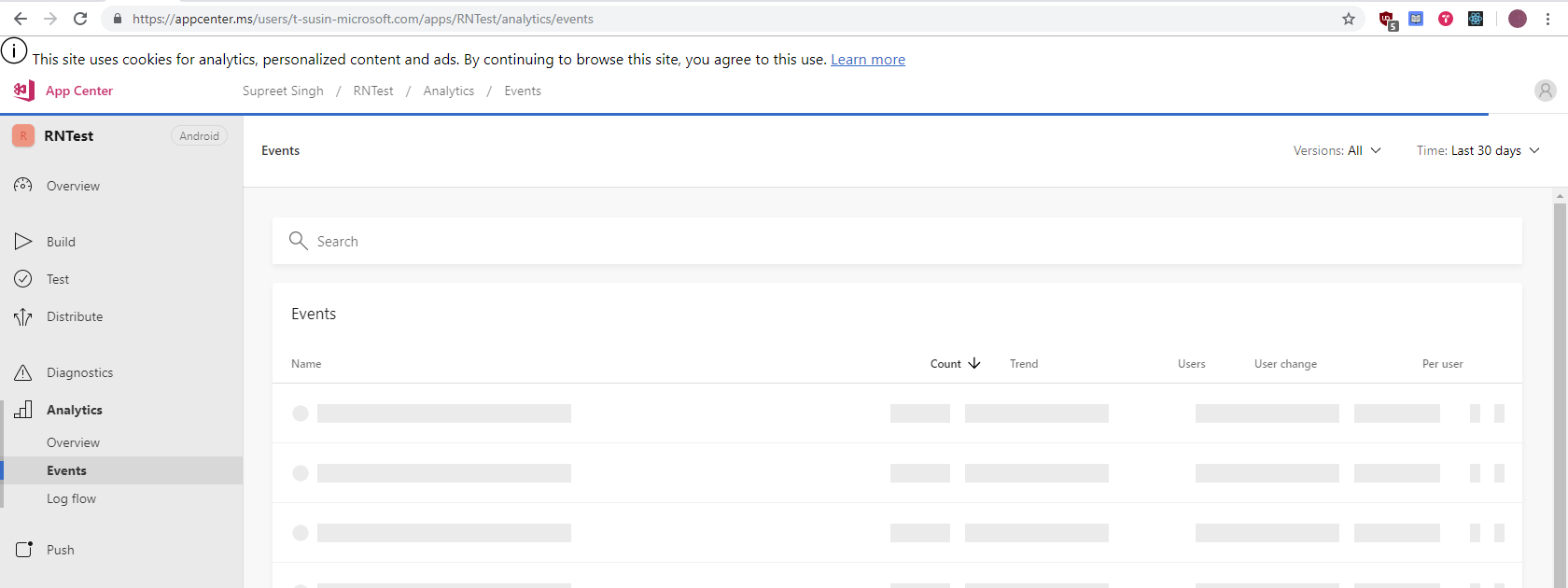Select the Build icon in the sidebar
The width and height of the screenshot is (1568, 588).
[x=23, y=241]
